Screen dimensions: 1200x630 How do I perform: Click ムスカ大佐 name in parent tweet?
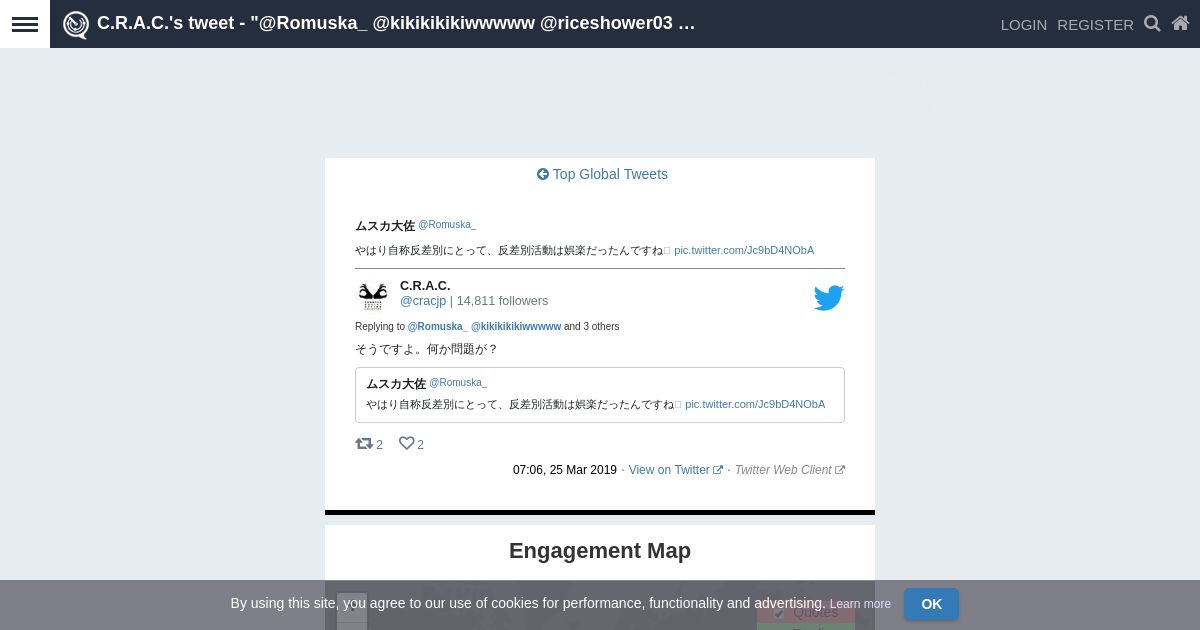[385, 226]
